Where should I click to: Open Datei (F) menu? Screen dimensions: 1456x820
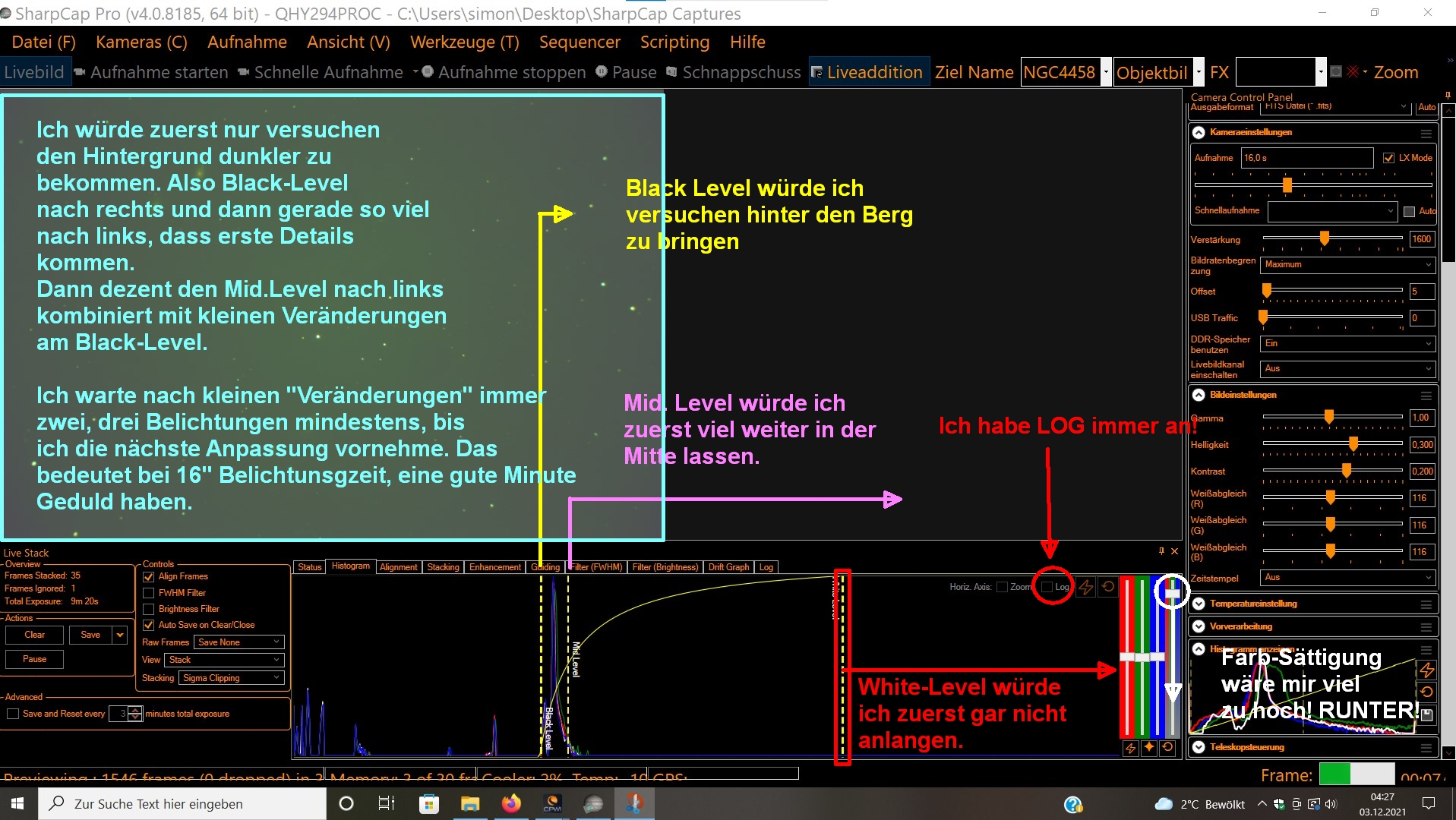(44, 42)
